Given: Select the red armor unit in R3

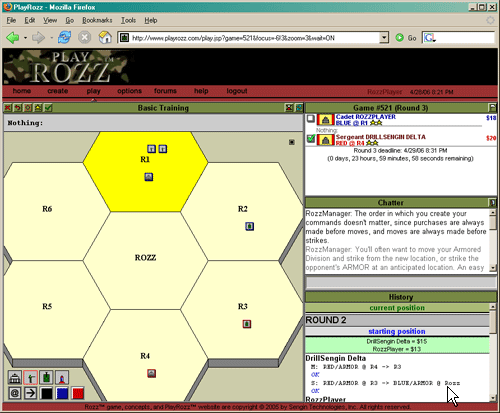Looking at the screenshot, I should (x=247, y=324).
